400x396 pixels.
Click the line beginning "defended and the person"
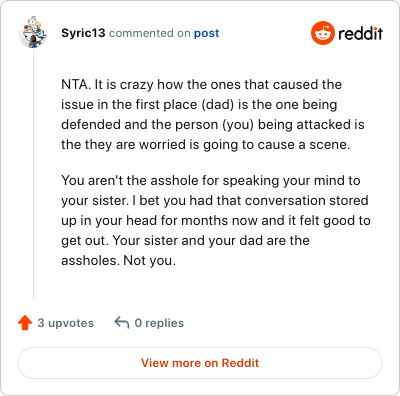pos(213,125)
